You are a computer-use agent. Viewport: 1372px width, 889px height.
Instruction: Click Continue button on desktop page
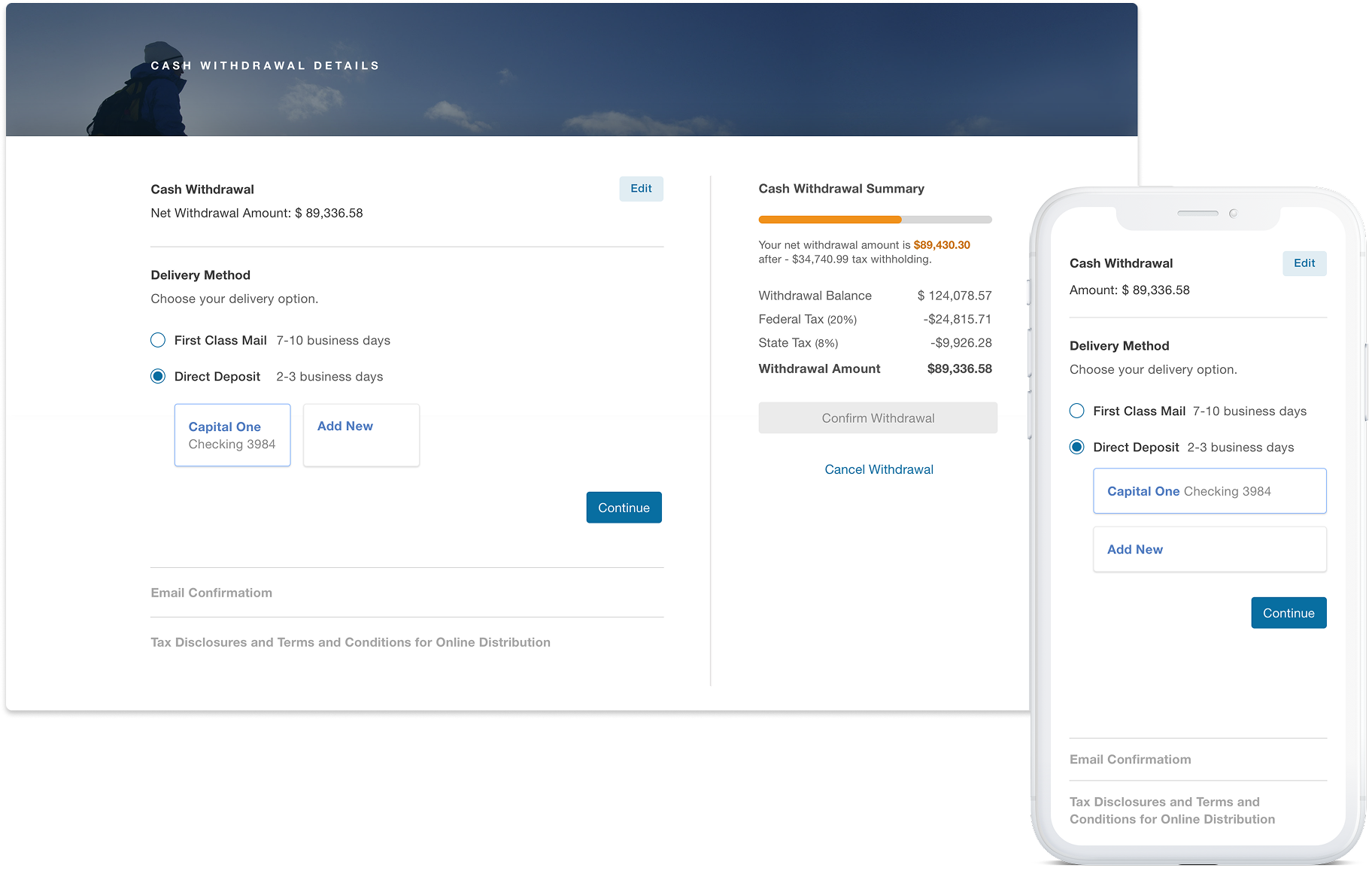point(624,508)
